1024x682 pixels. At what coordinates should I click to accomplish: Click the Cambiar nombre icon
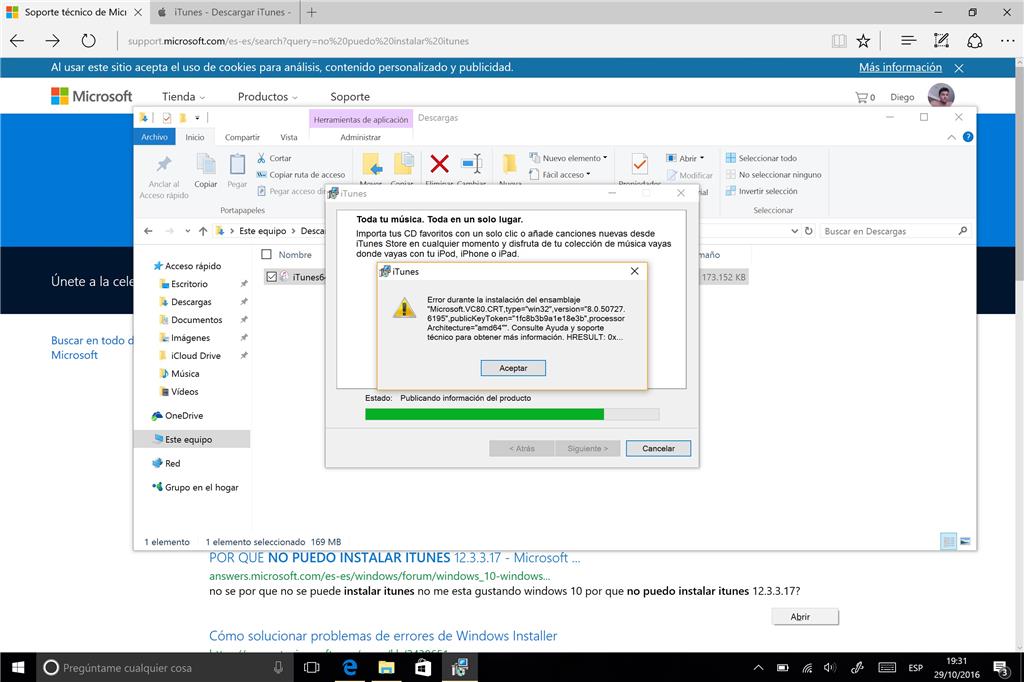(x=472, y=163)
